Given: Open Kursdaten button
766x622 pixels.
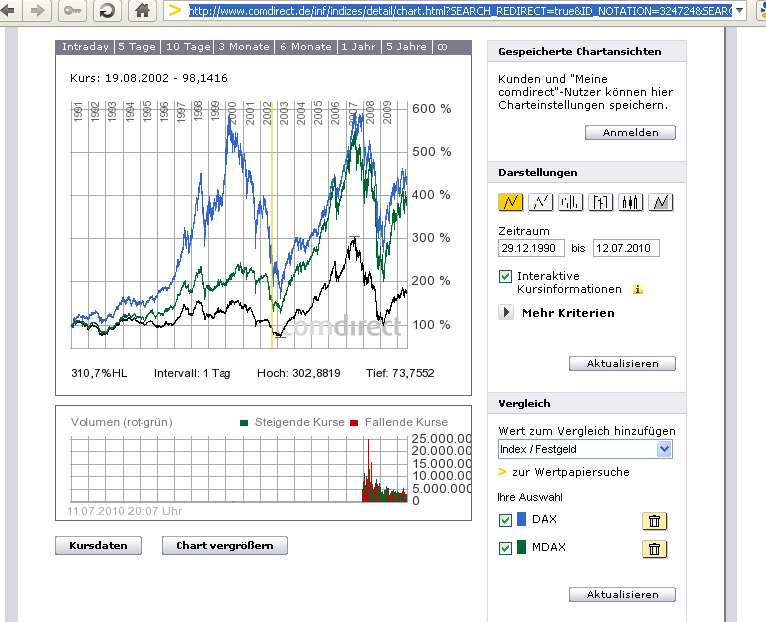Looking at the screenshot, I should click(98, 545).
